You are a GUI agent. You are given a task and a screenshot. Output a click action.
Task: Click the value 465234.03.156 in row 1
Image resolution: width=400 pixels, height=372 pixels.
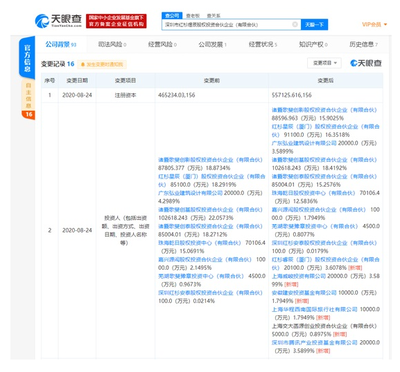point(176,95)
